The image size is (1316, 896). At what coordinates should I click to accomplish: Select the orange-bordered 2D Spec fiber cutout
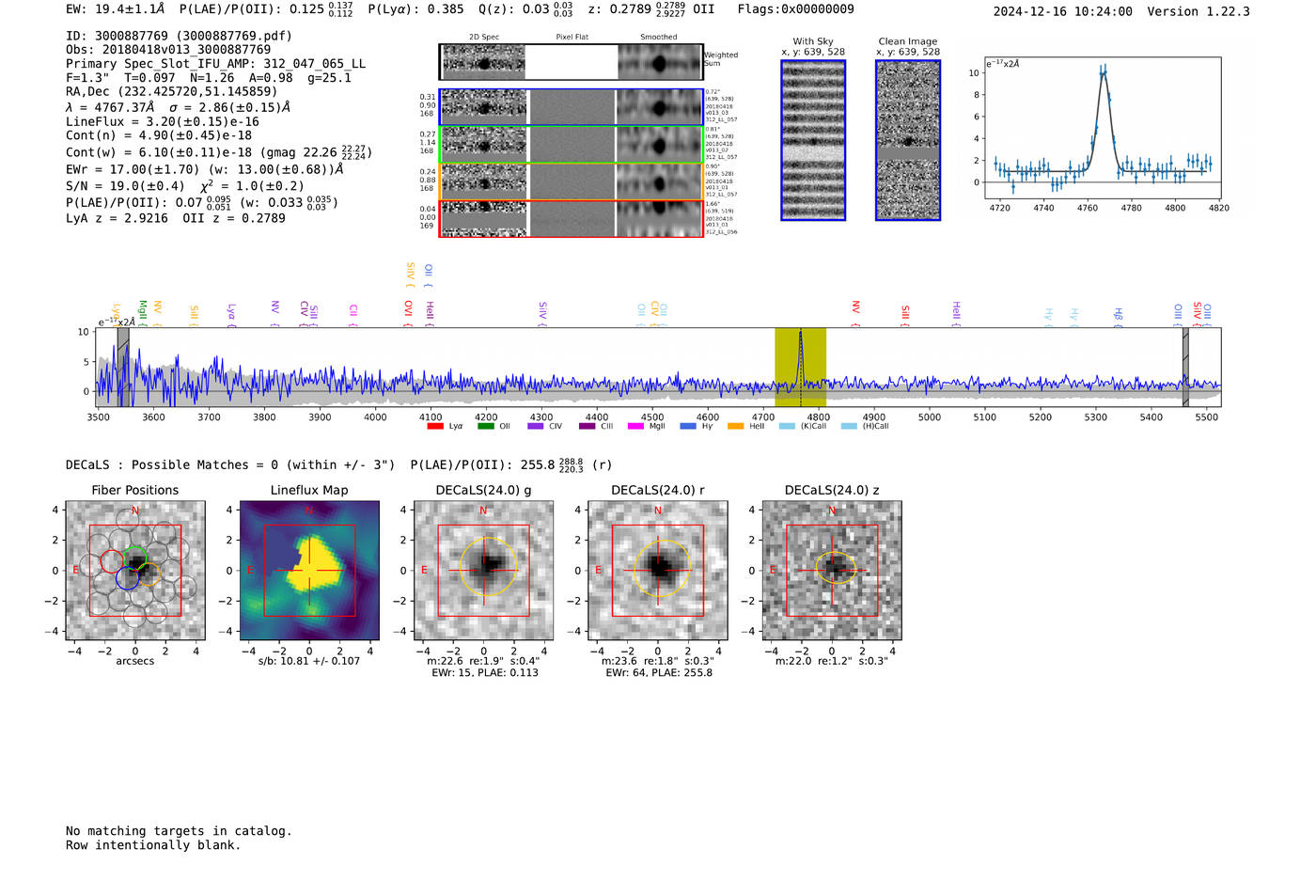point(484,181)
